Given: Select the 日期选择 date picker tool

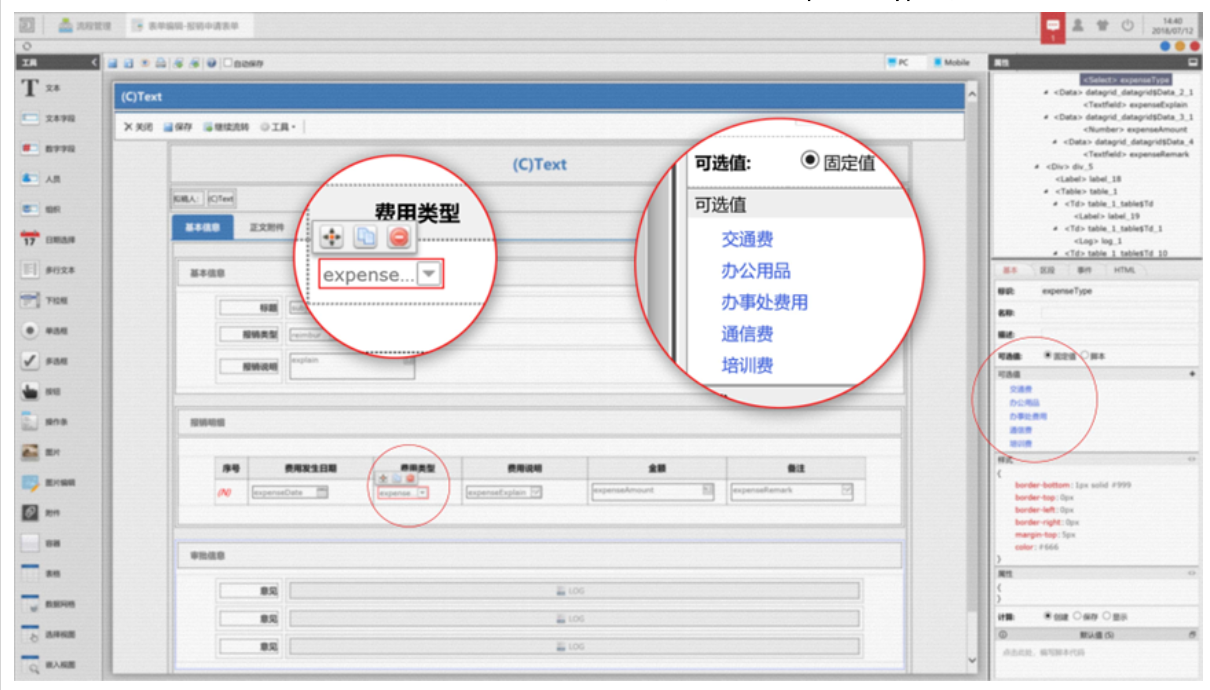Looking at the screenshot, I should (30, 240).
